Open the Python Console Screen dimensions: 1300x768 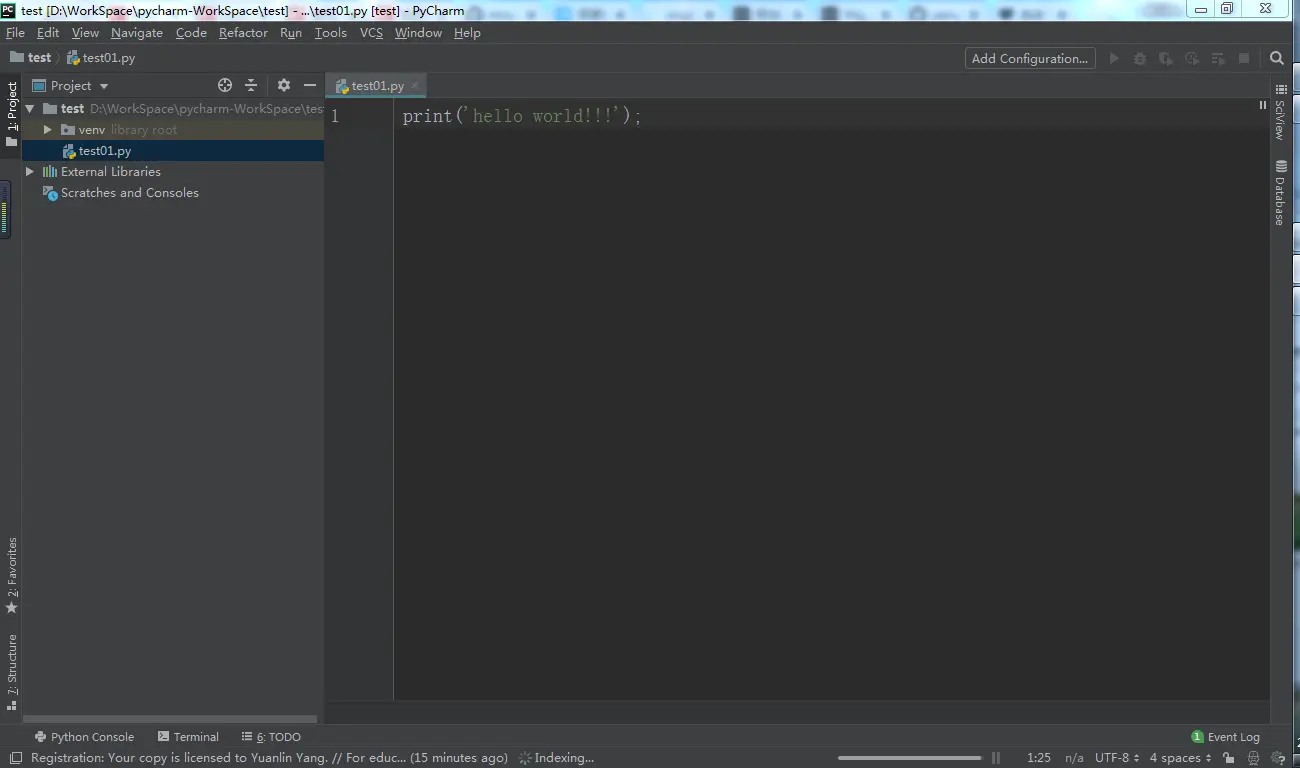tap(84, 737)
